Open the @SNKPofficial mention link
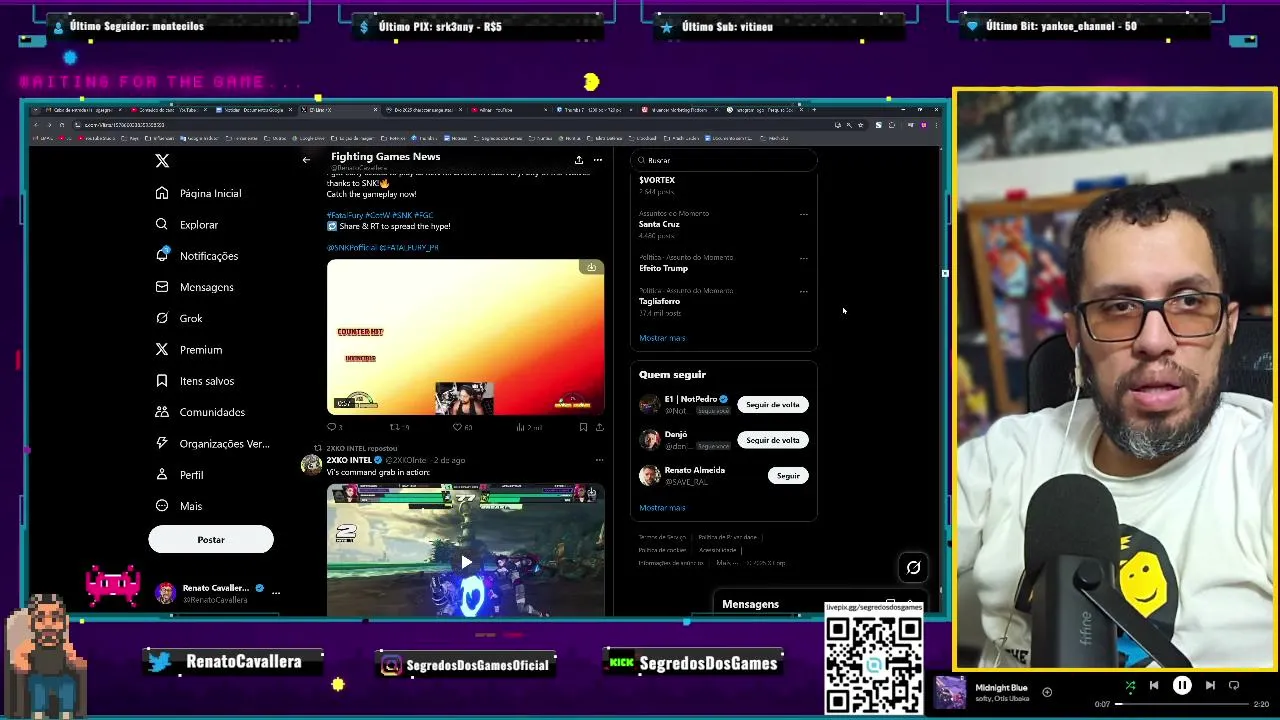Viewport: 1280px width, 720px height. (352, 247)
